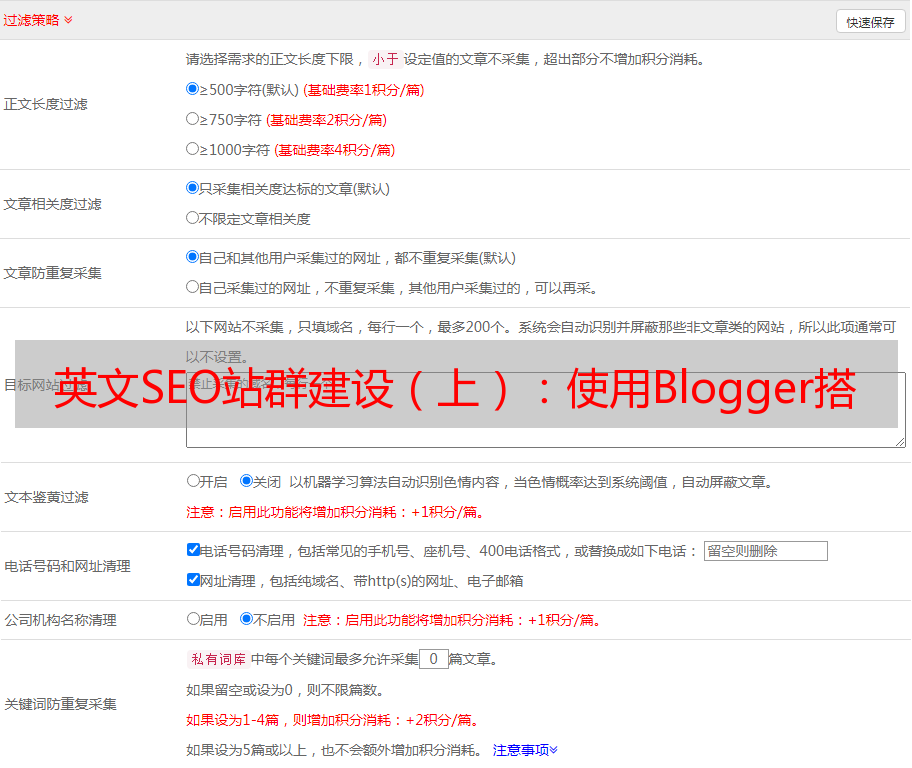Select 自己和其他用户采集过的网址 no-repeat option
912x768 pixels.
[192, 257]
